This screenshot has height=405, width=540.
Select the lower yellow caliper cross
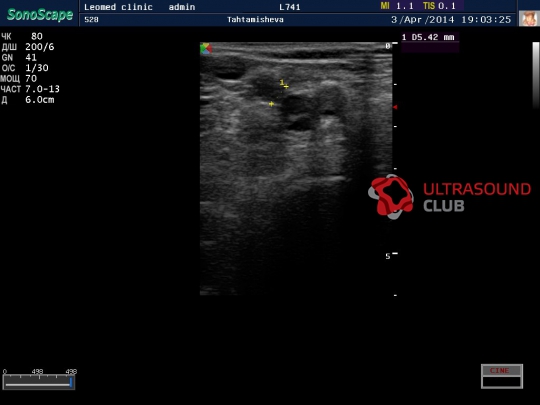[271, 104]
